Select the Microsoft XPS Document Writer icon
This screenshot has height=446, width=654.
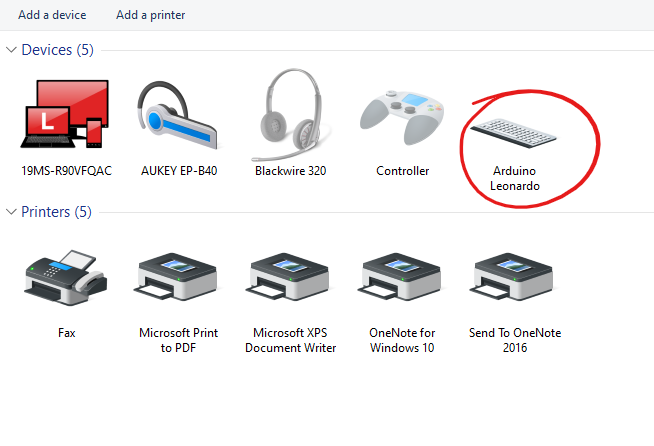coord(289,276)
